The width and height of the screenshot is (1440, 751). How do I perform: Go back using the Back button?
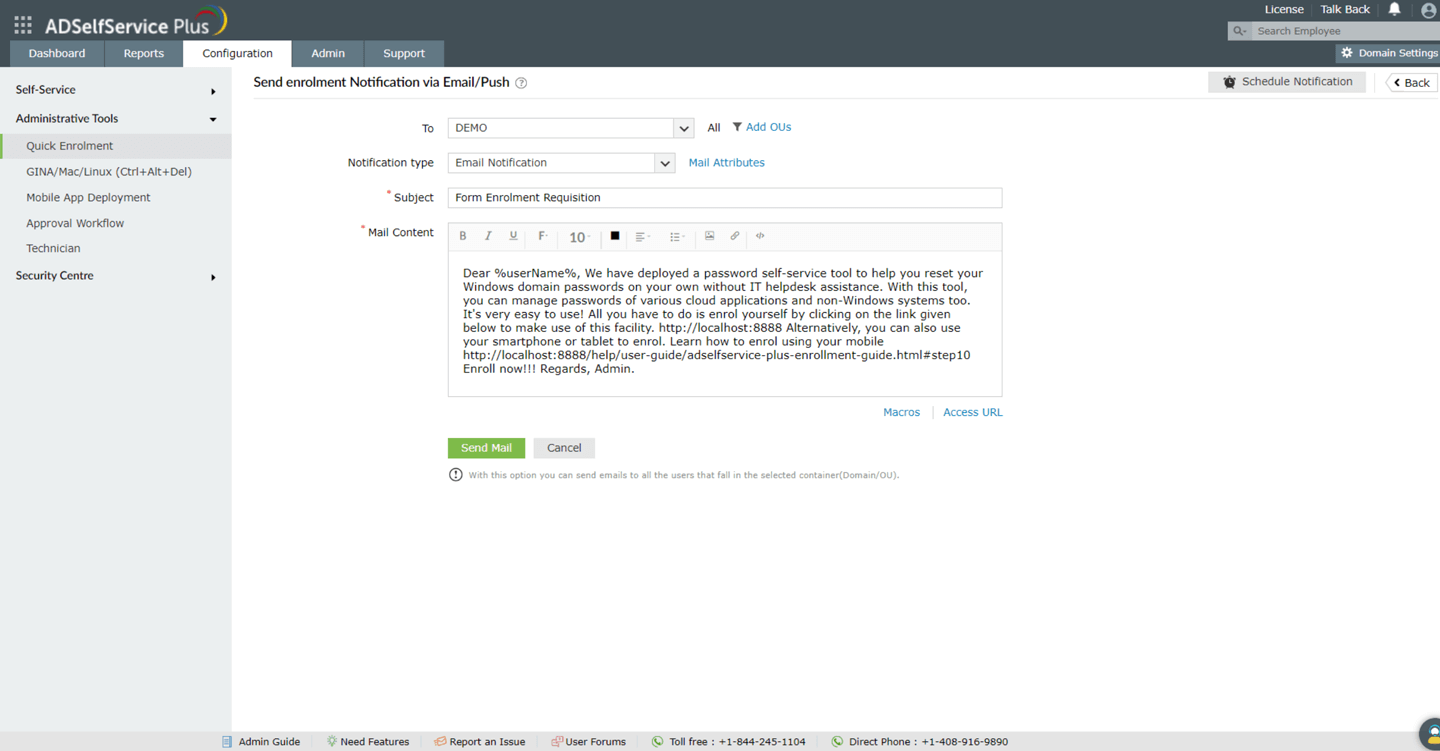point(1412,82)
